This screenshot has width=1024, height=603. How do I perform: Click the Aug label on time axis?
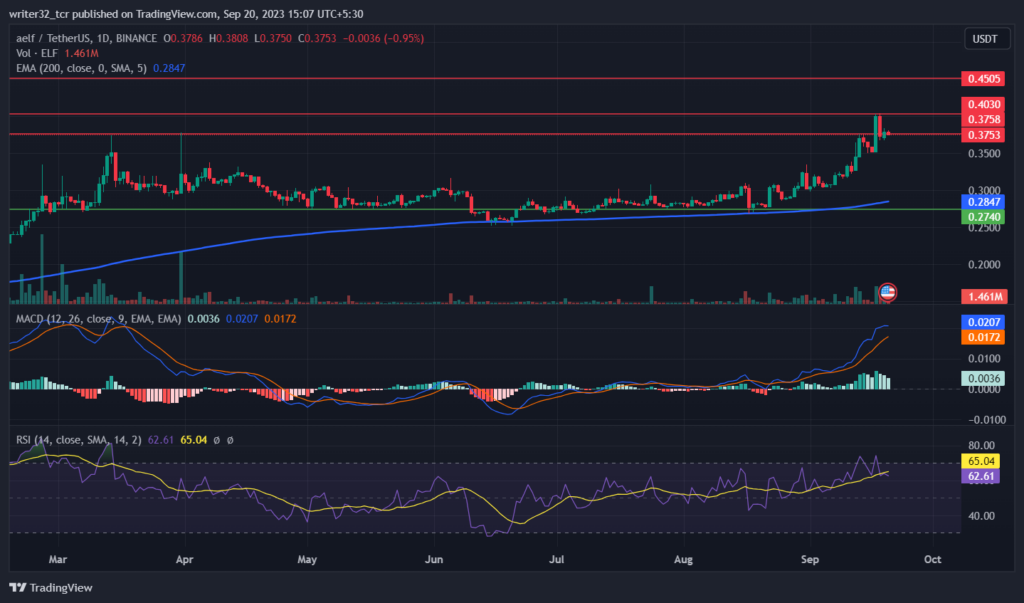(x=683, y=559)
